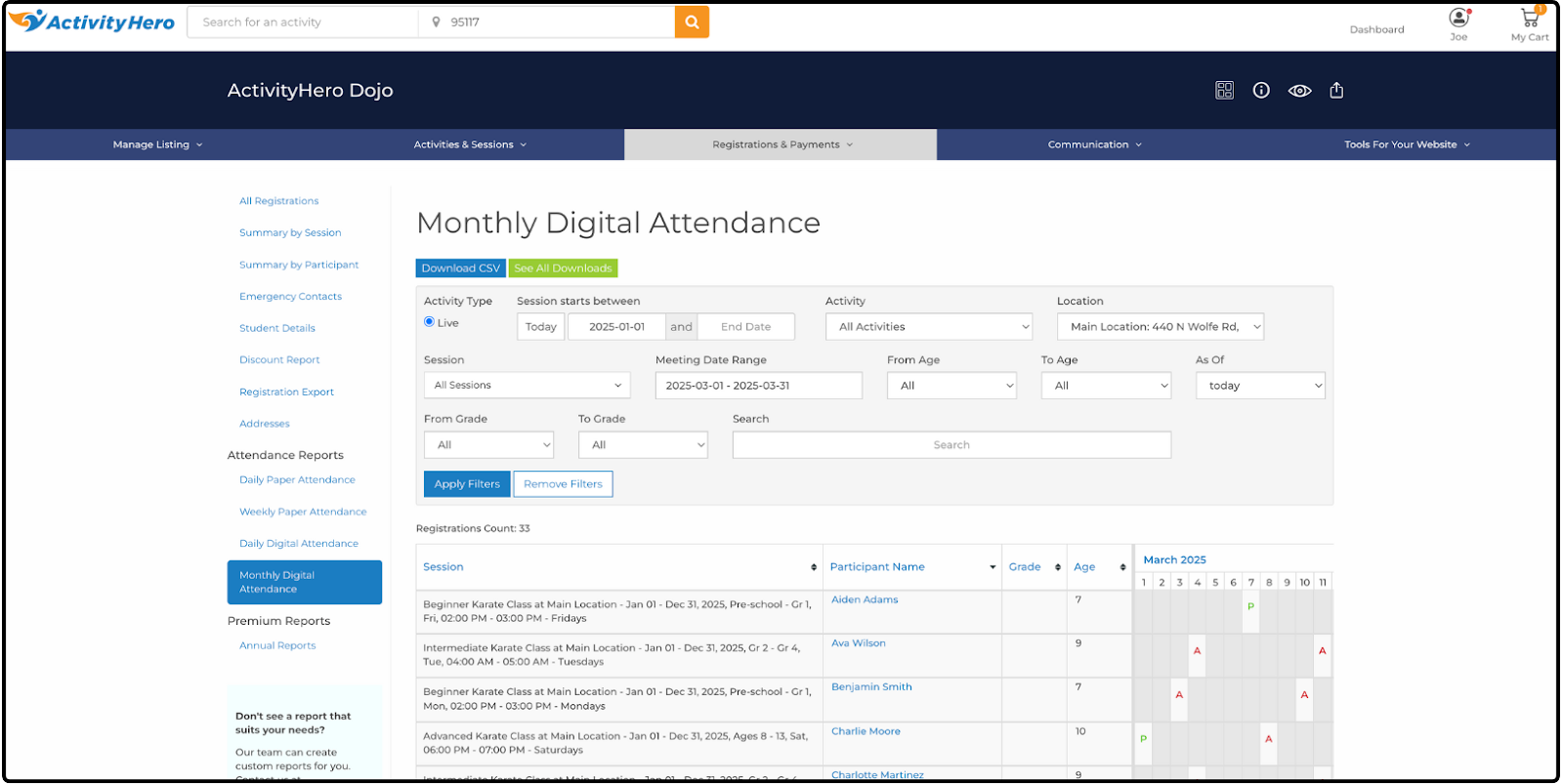The width and height of the screenshot is (1563, 784).
Task: Sort by Age column arrows
Action: click(1122, 567)
